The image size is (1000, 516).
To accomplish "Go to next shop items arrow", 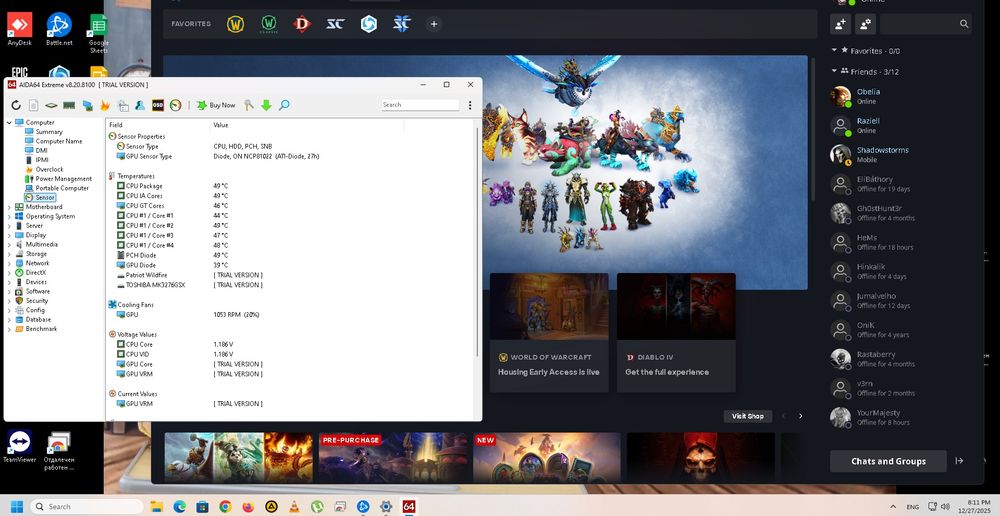I will pyautogui.click(x=800, y=416).
